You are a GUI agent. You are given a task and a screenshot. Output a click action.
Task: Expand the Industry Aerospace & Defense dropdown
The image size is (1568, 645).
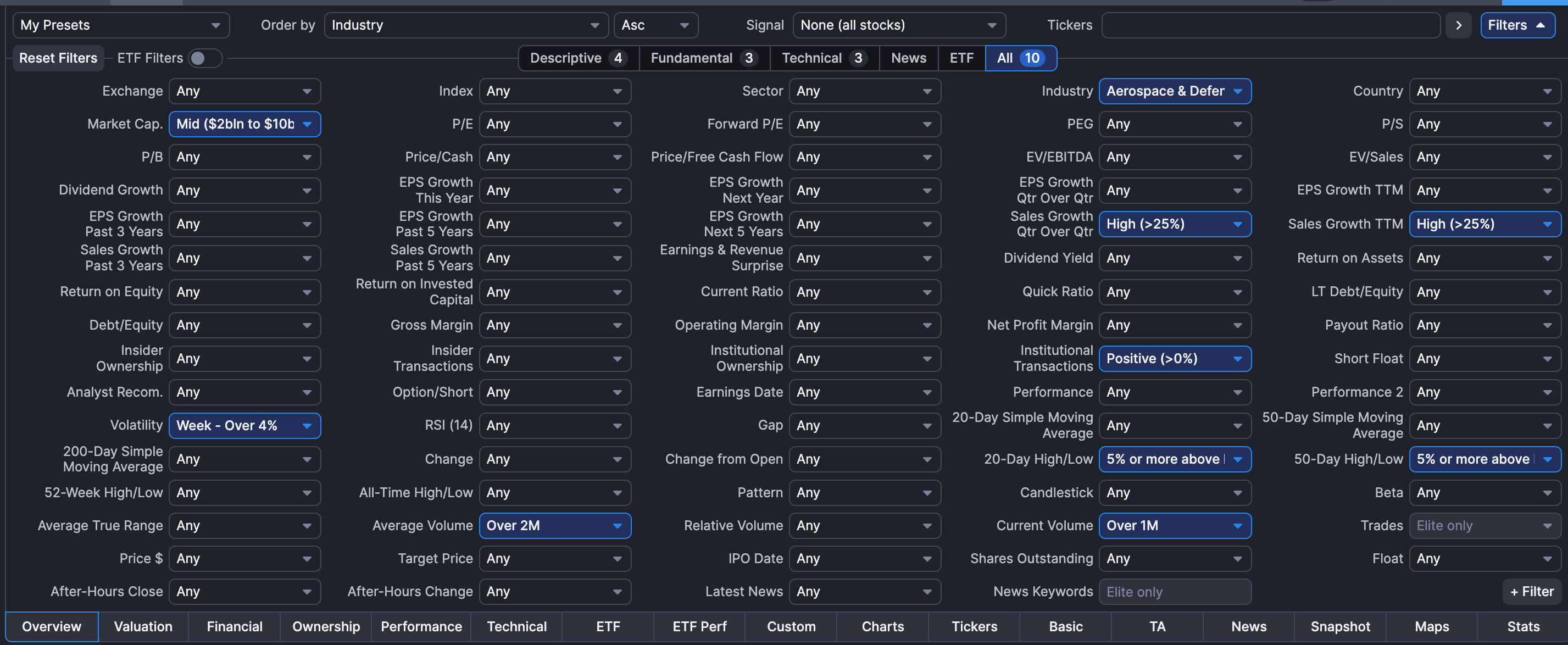tap(1174, 91)
